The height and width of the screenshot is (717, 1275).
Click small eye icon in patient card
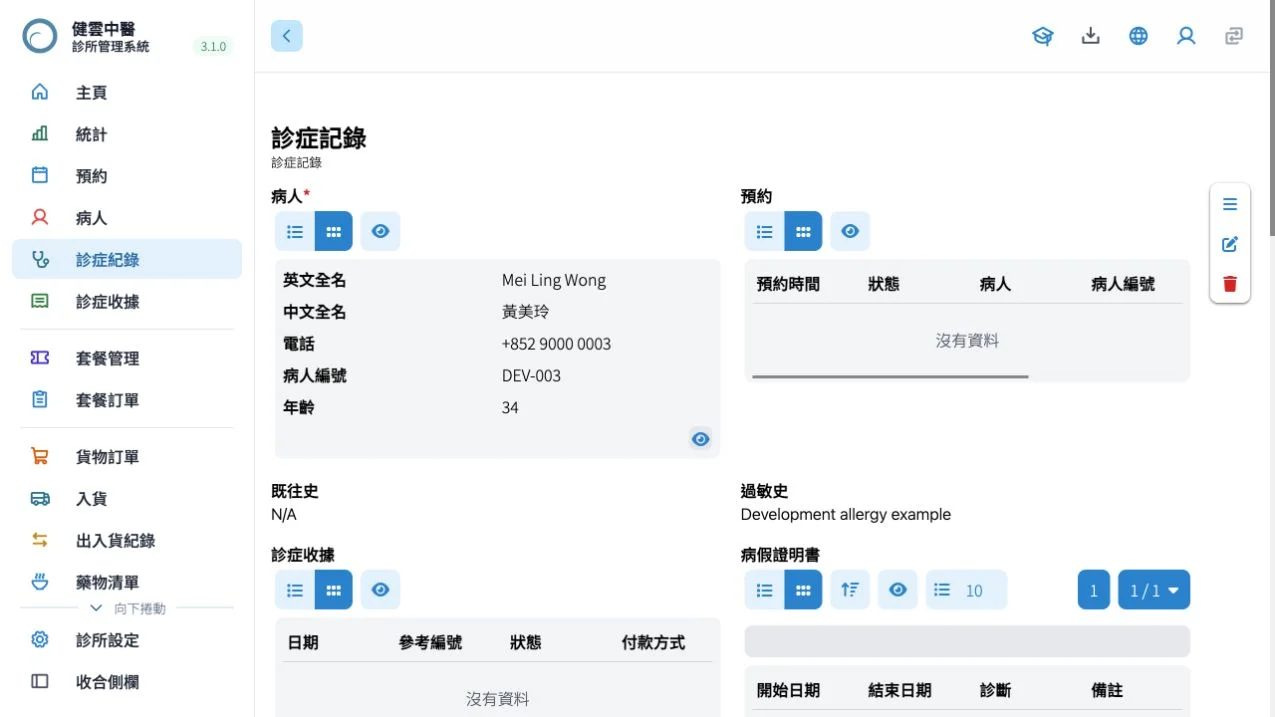point(701,439)
